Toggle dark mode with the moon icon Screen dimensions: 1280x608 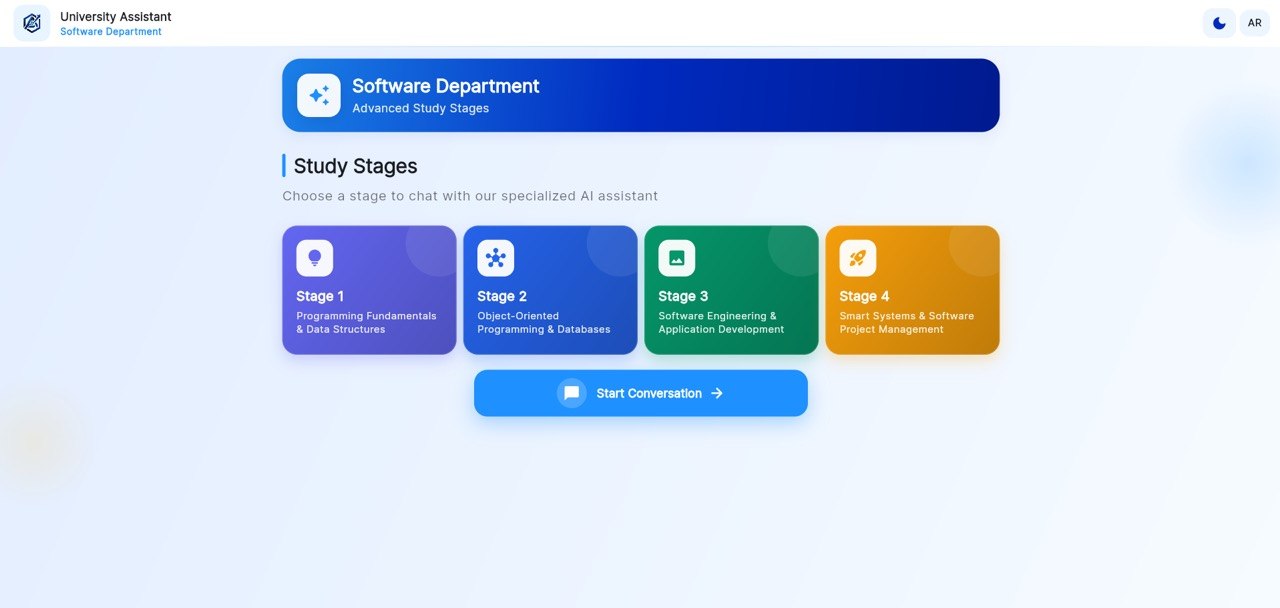1219,23
